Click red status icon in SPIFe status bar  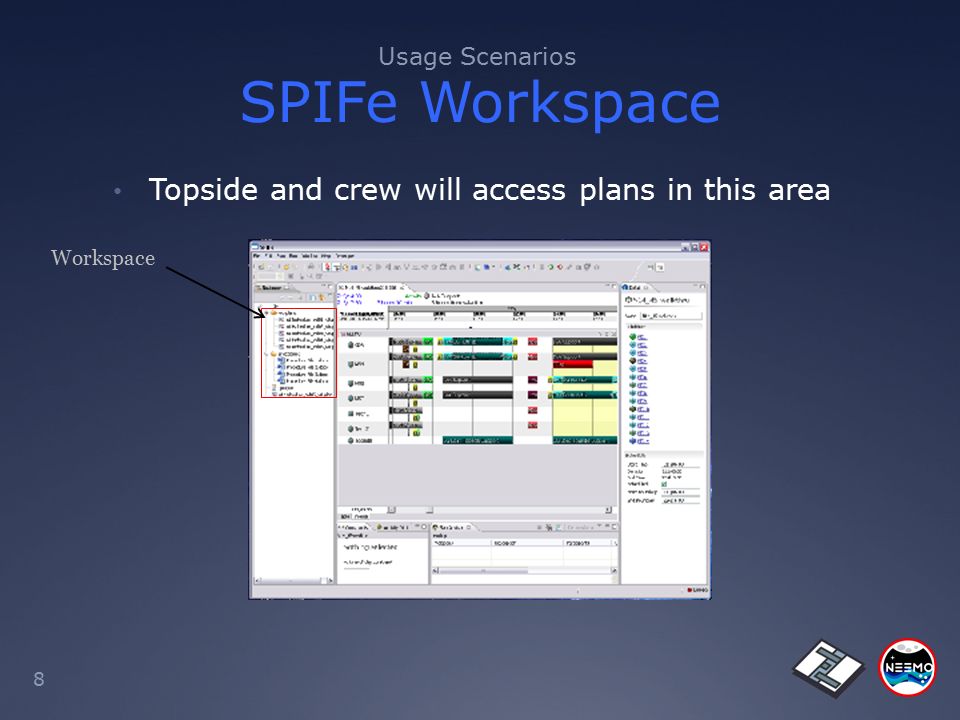pos(690,590)
